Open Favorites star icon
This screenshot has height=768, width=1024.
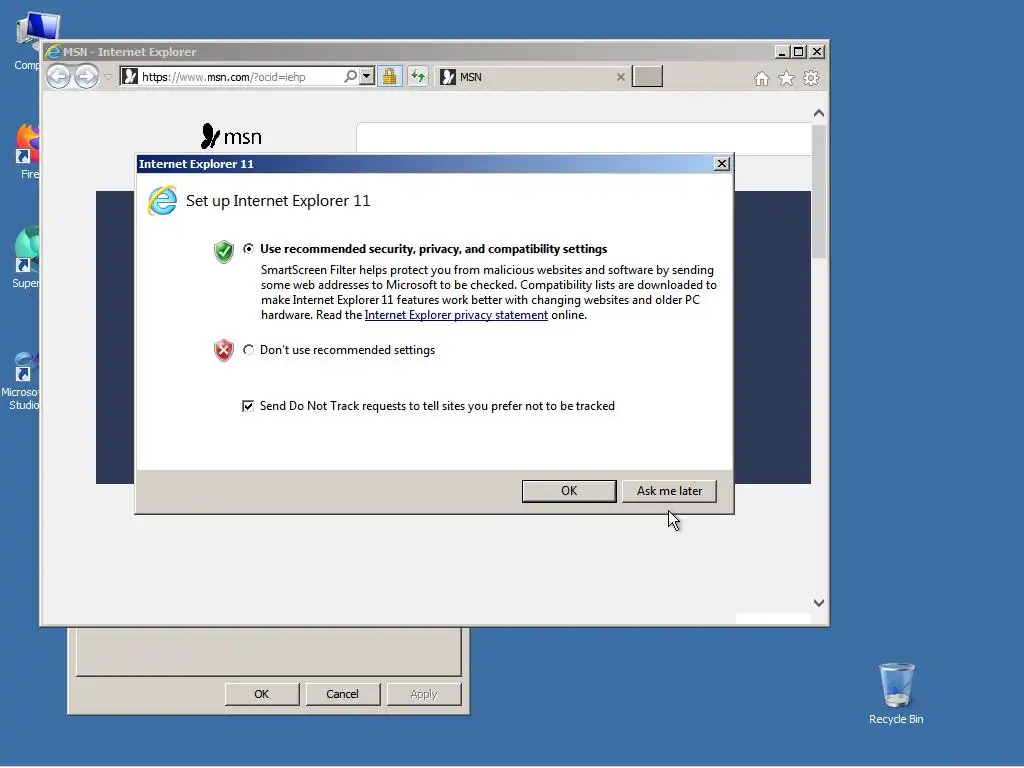tap(786, 79)
